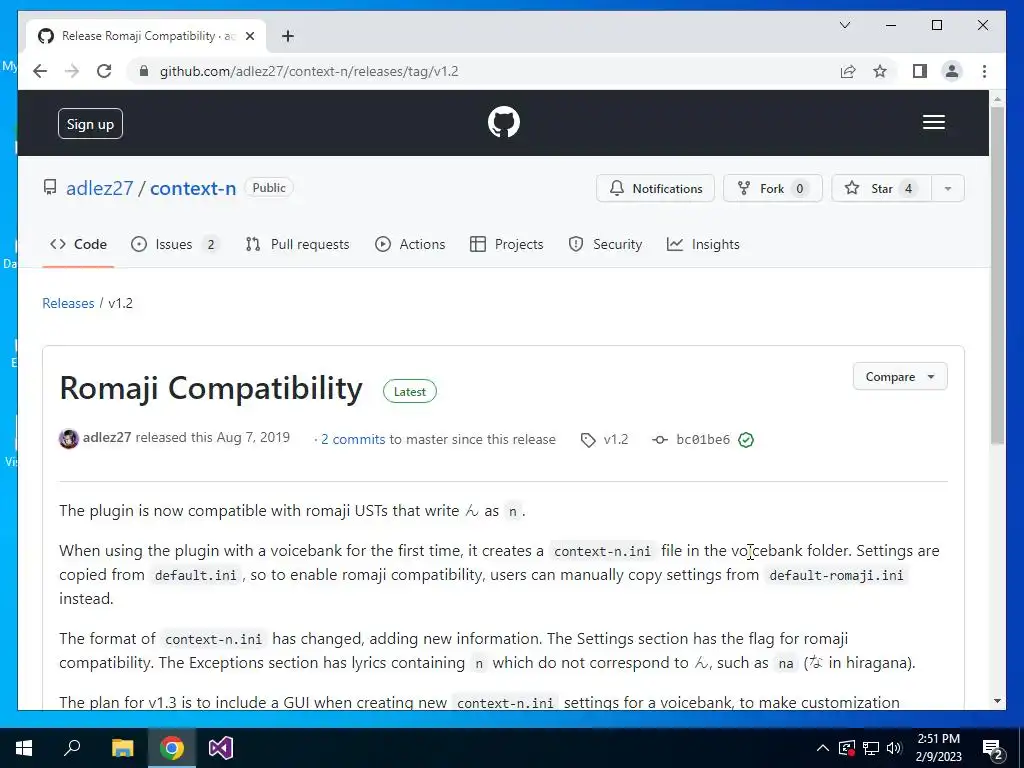The image size is (1024, 768).
Task: Click the Public visibility badge
Action: pyautogui.click(x=269, y=188)
